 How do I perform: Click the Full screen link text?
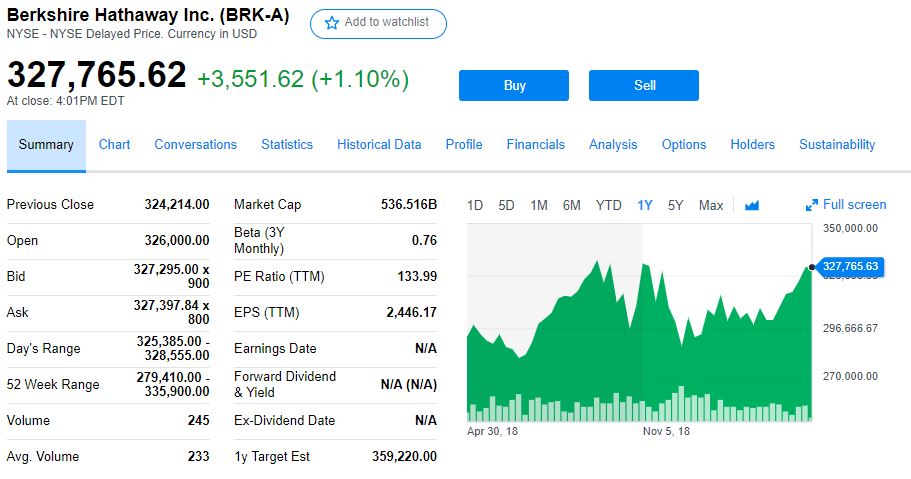[x=854, y=204]
